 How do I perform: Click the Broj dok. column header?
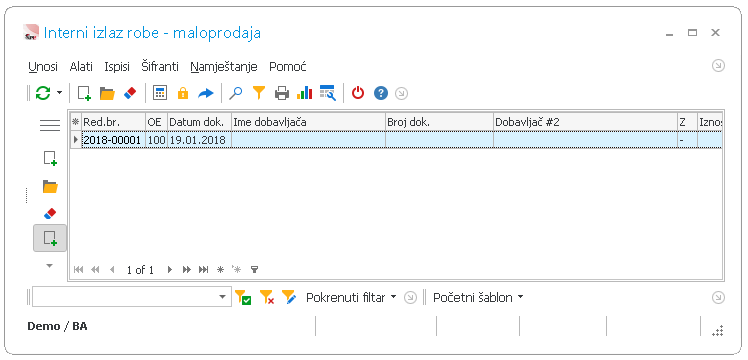tap(439, 123)
